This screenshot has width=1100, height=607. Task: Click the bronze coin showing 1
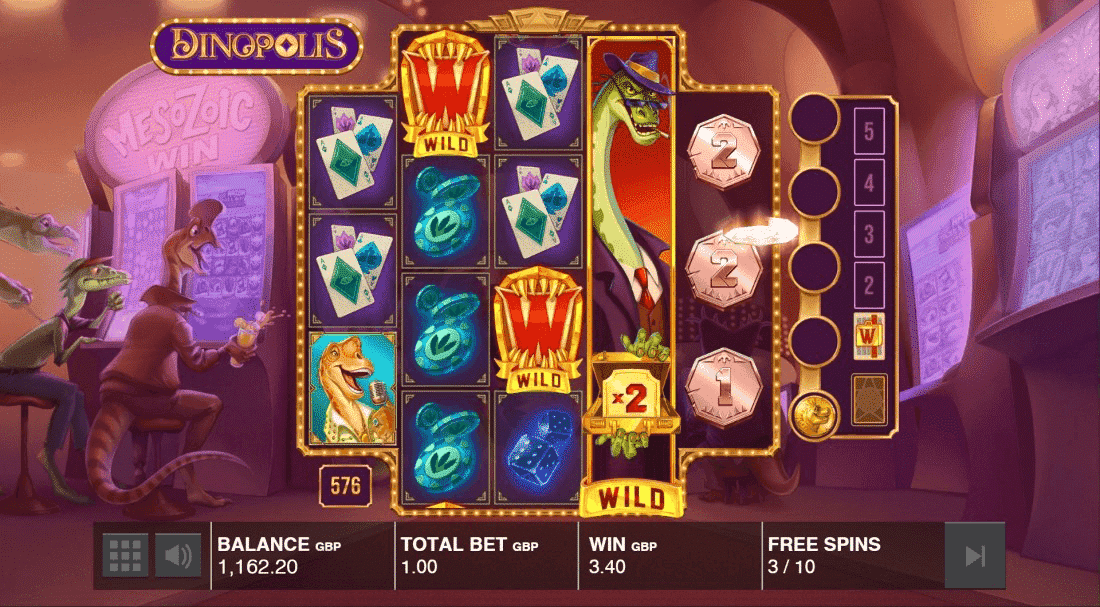click(x=723, y=387)
